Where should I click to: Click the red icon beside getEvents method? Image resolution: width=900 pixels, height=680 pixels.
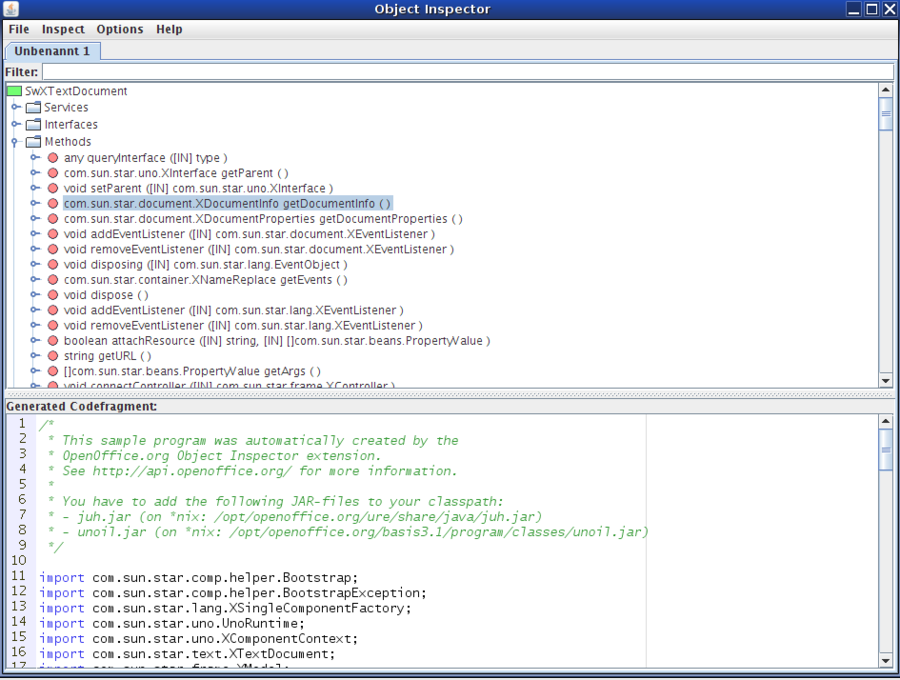(52, 280)
